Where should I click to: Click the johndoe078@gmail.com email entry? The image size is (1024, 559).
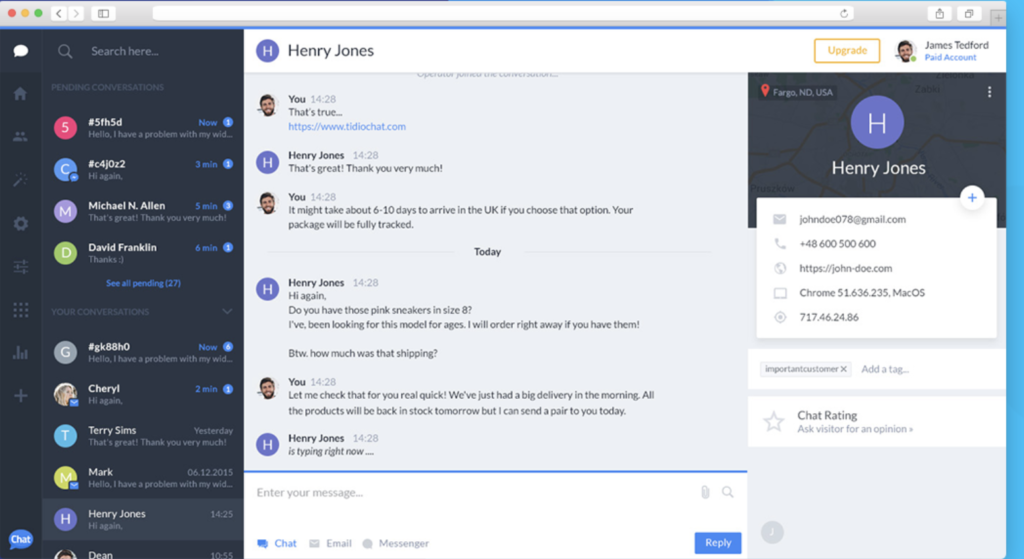click(x=852, y=219)
